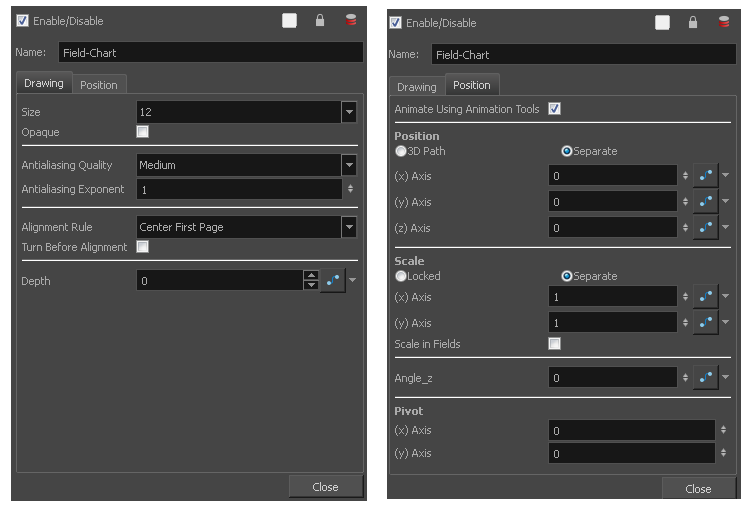Click the Angle_z value field

613,378
